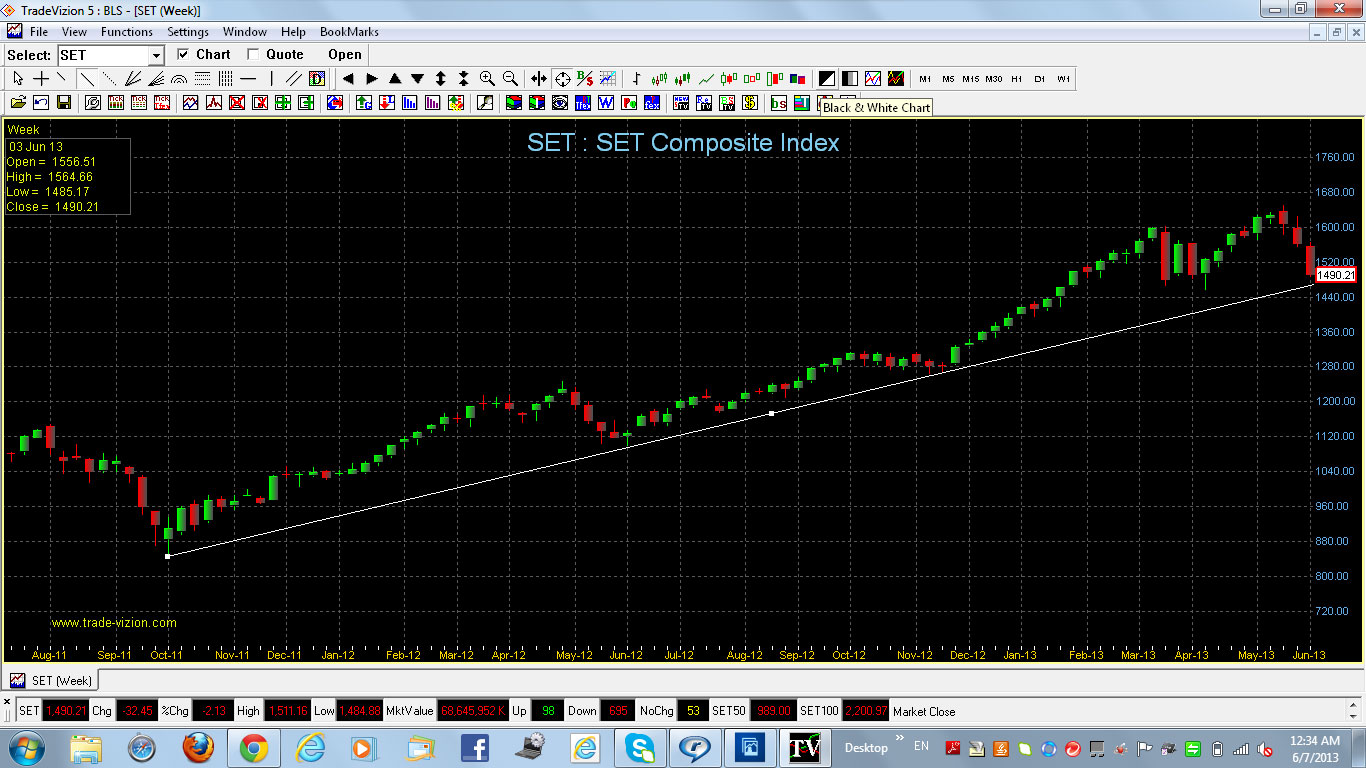Expand the Select symbol dropdown
Image resolution: width=1366 pixels, height=768 pixels.
pyautogui.click(x=156, y=55)
